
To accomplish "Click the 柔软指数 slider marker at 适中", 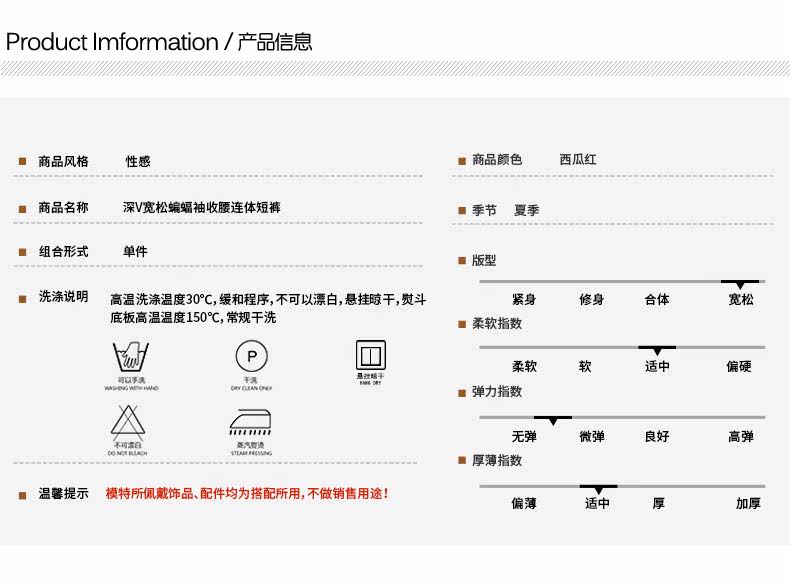I will pos(657,350).
